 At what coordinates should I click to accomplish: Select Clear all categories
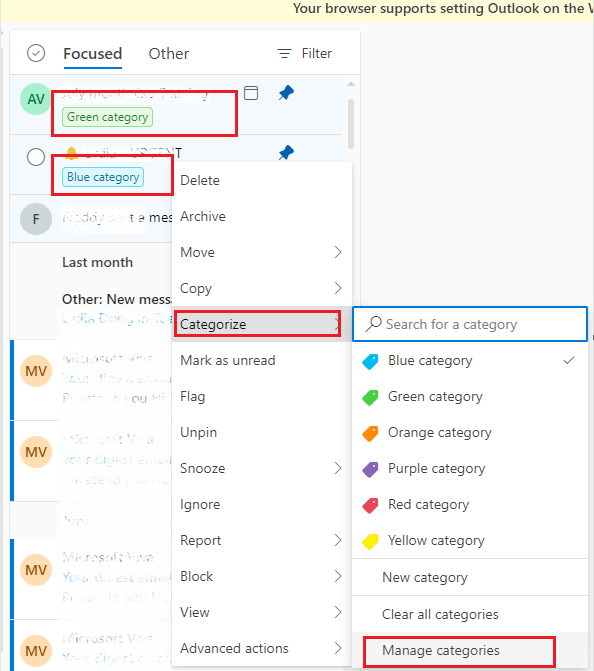click(470, 615)
